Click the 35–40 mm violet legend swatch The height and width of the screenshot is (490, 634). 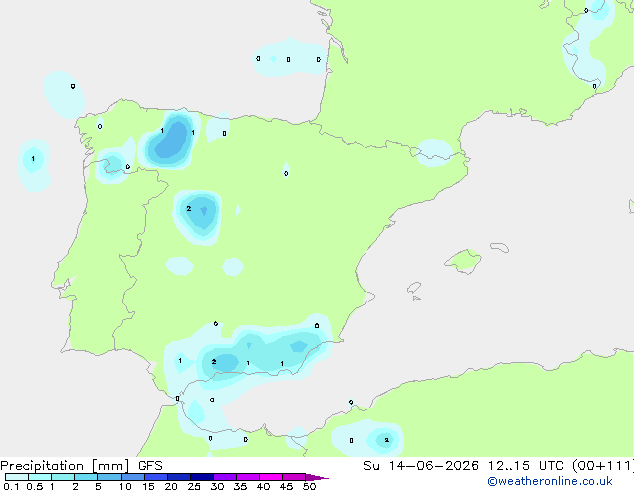(247, 477)
